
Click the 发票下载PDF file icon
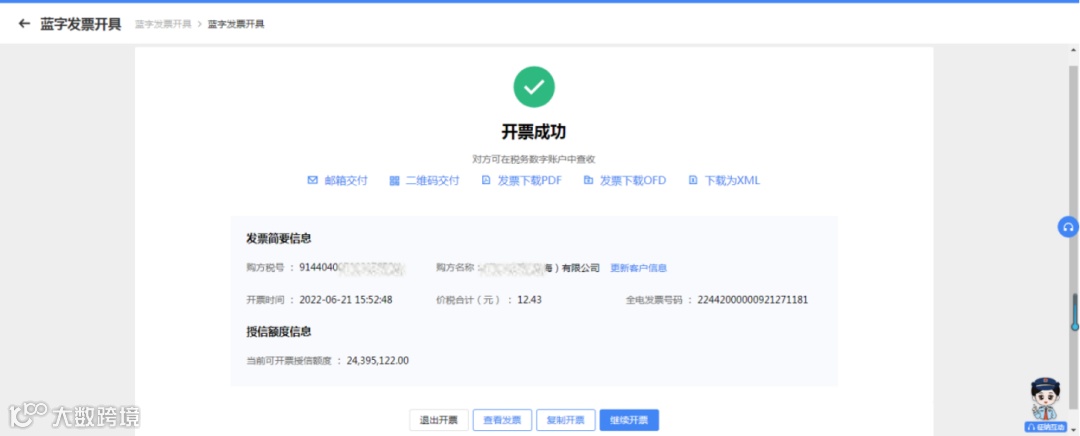486,180
